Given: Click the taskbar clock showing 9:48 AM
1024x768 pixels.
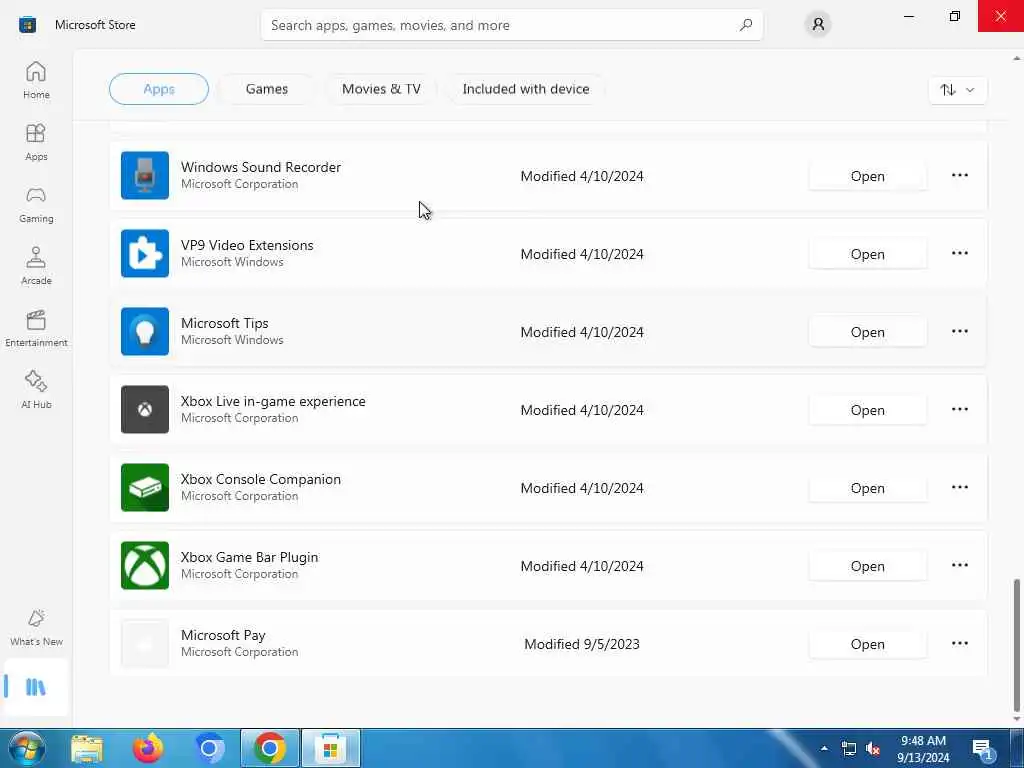Looking at the screenshot, I should click(x=923, y=749).
